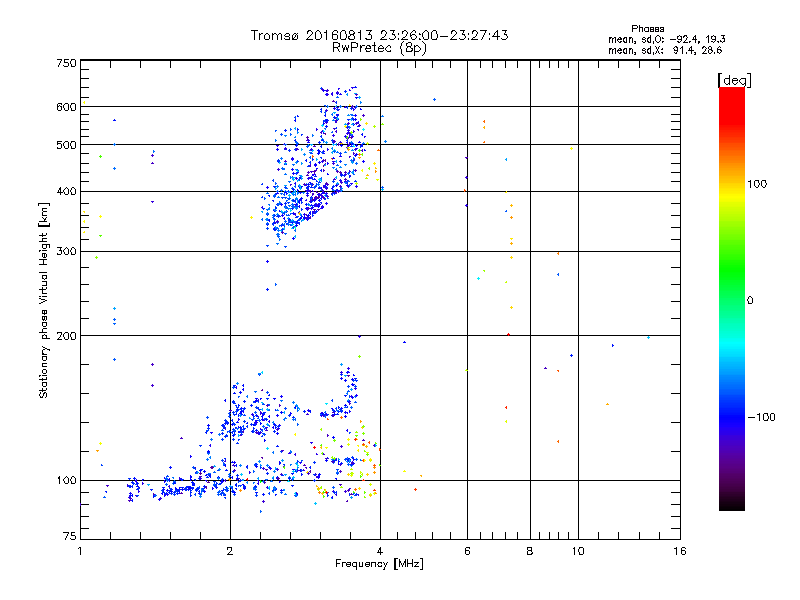Click the '2' frequency tick label
This screenshot has height=600, width=800.
pos(230,551)
